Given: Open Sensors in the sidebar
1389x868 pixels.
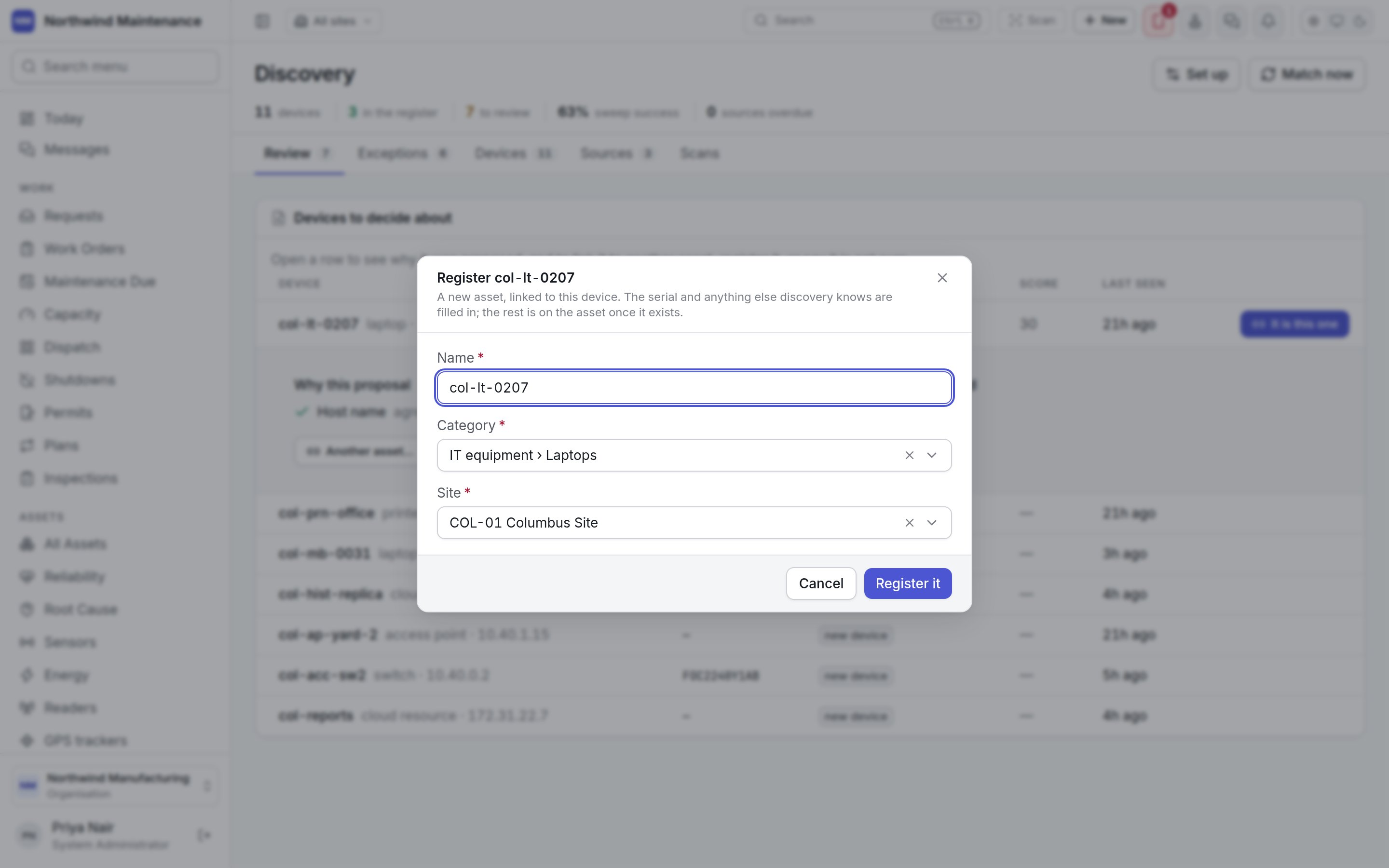Looking at the screenshot, I should [115, 642].
